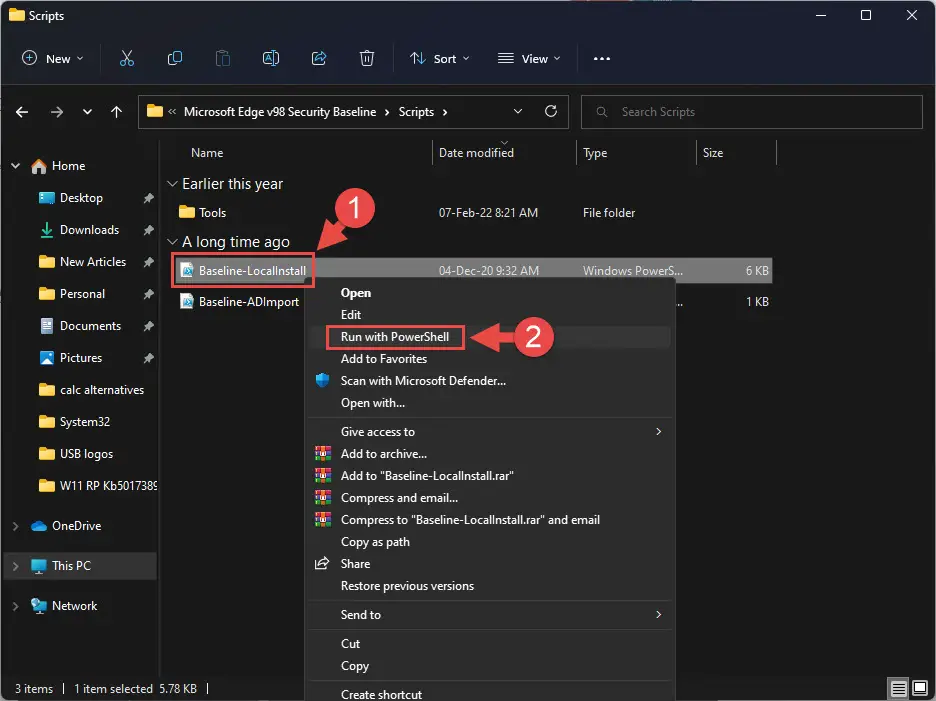Select System32 folder in sidebar
936x701 pixels.
click(x=85, y=422)
